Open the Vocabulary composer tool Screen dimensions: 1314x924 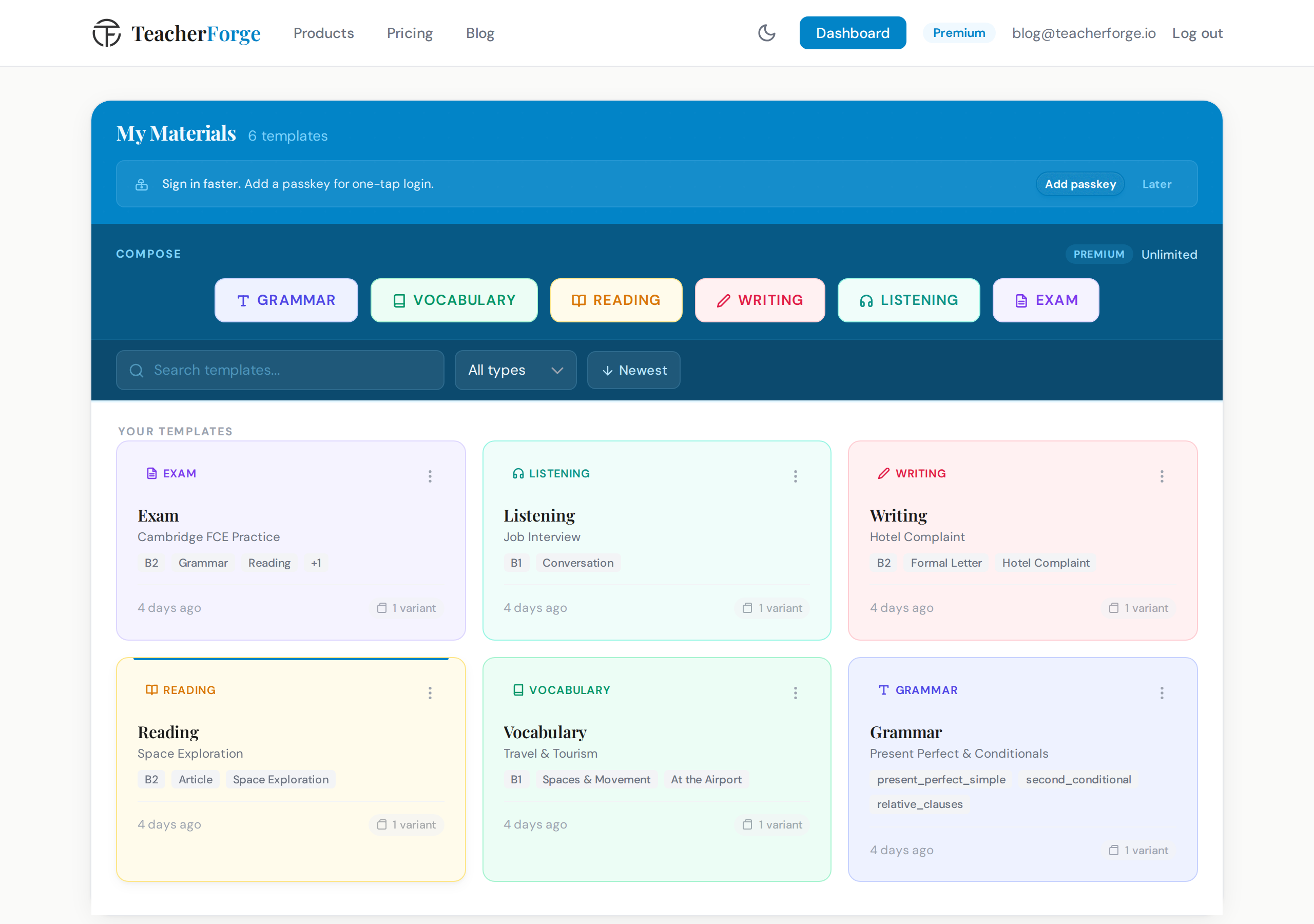453,300
